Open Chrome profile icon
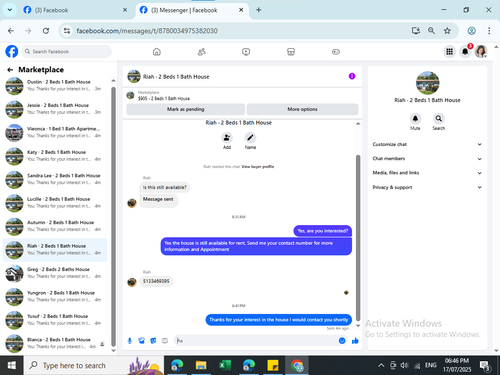The height and width of the screenshot is (375, 500). 471,31
